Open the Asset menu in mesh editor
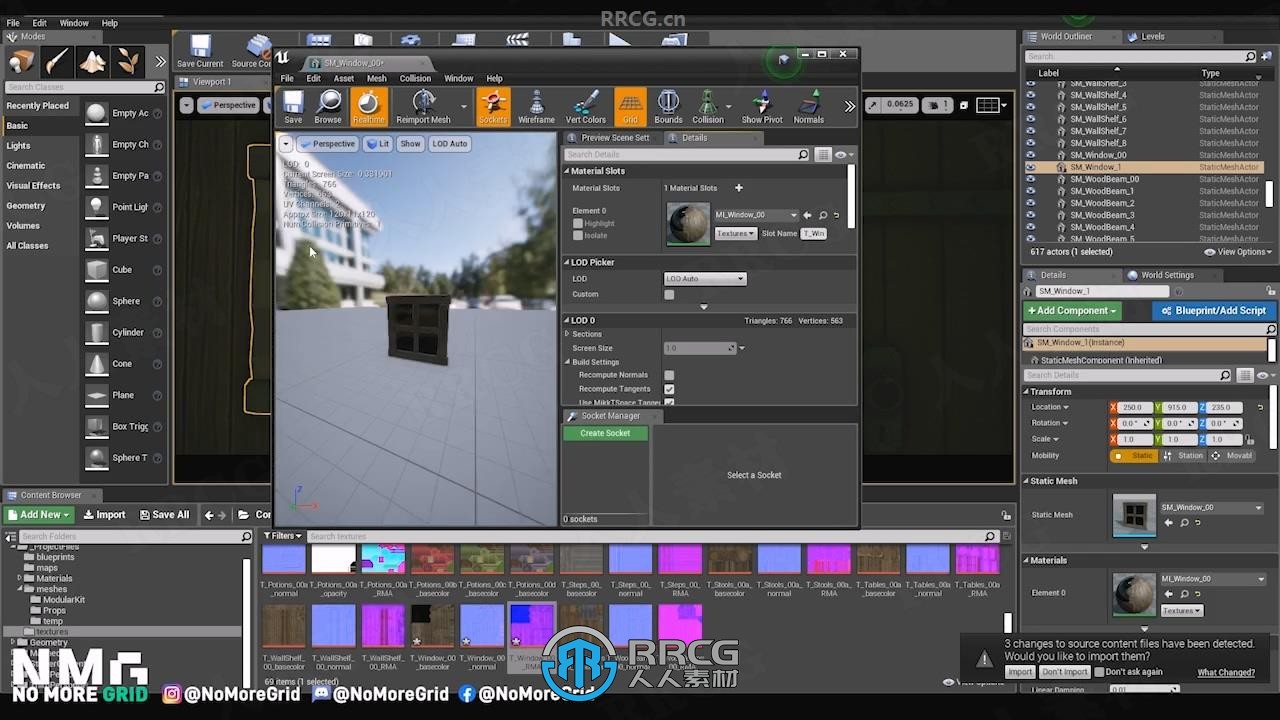Viewport: 1280px width, 720px height. pos(343,78)
